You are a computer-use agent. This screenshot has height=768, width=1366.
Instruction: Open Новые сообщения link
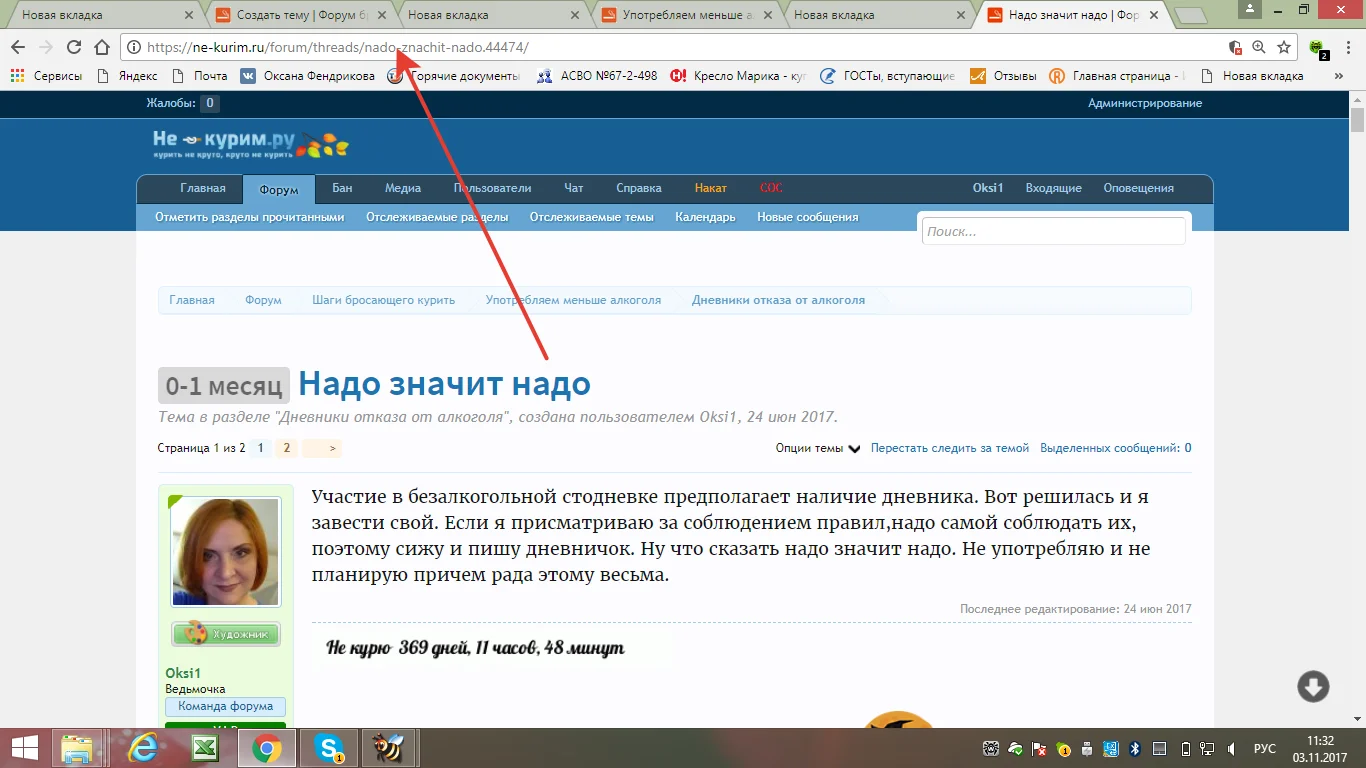coord(806,216)
